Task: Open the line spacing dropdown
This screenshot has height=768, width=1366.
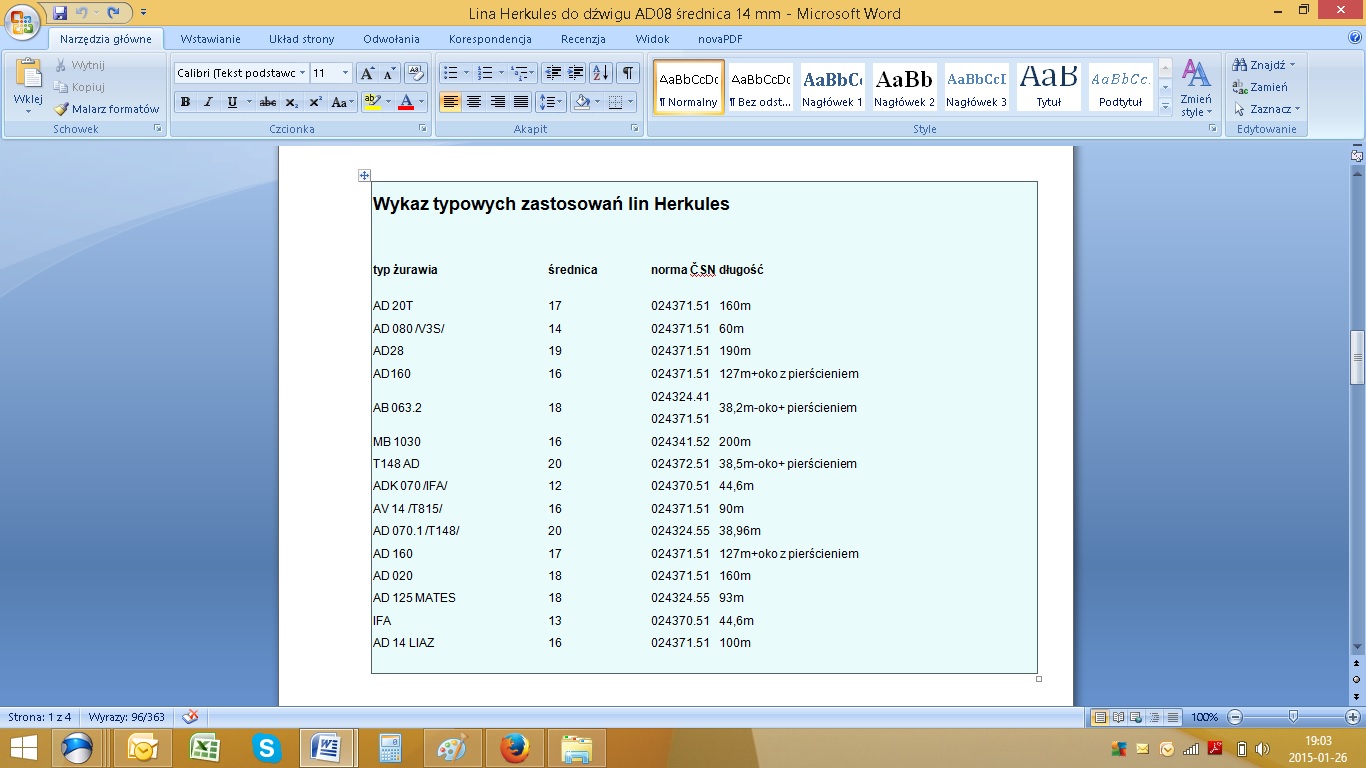Action: (x=551, y=102)
